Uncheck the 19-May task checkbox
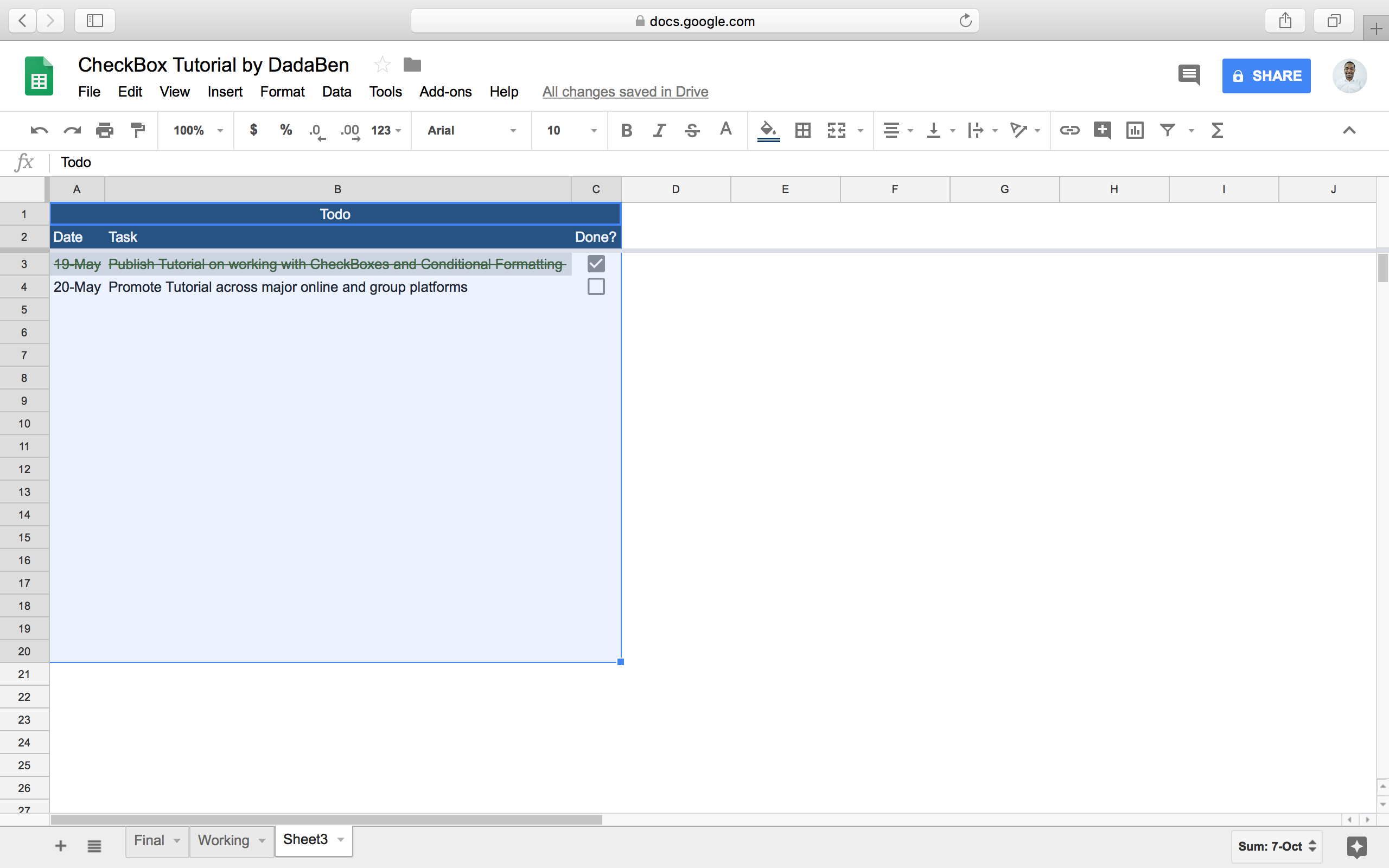 [x=596, y=264]
